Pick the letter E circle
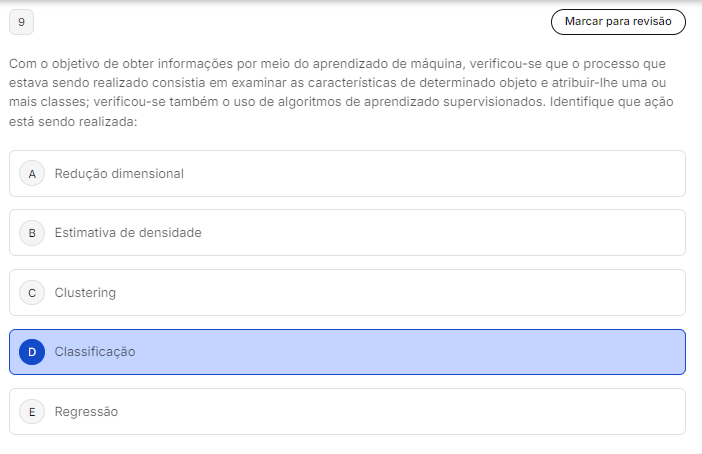702x454 pixels. click(x=32, y=411)
